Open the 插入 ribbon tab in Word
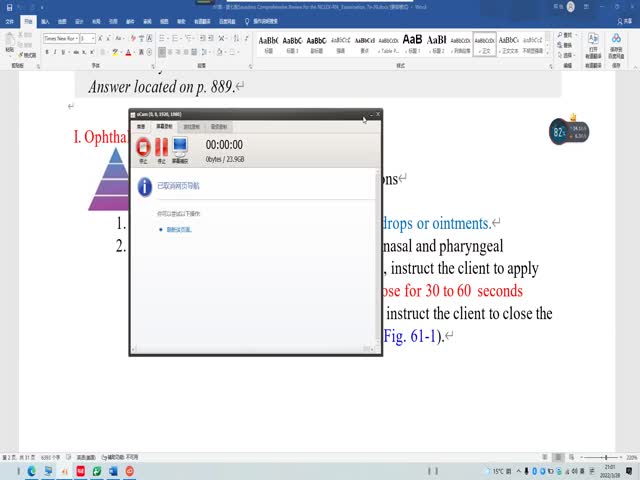640x480 pixels. (45, 20)
